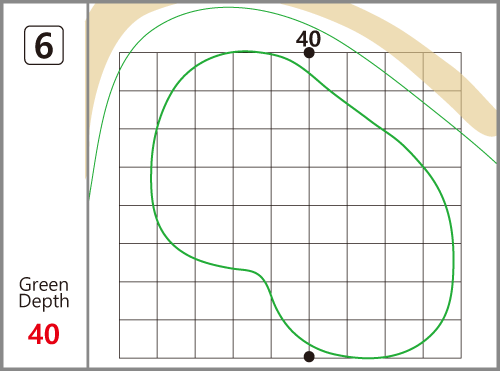Click the bottom-left grid cell
500x371 pixels.
pos(138,339)
